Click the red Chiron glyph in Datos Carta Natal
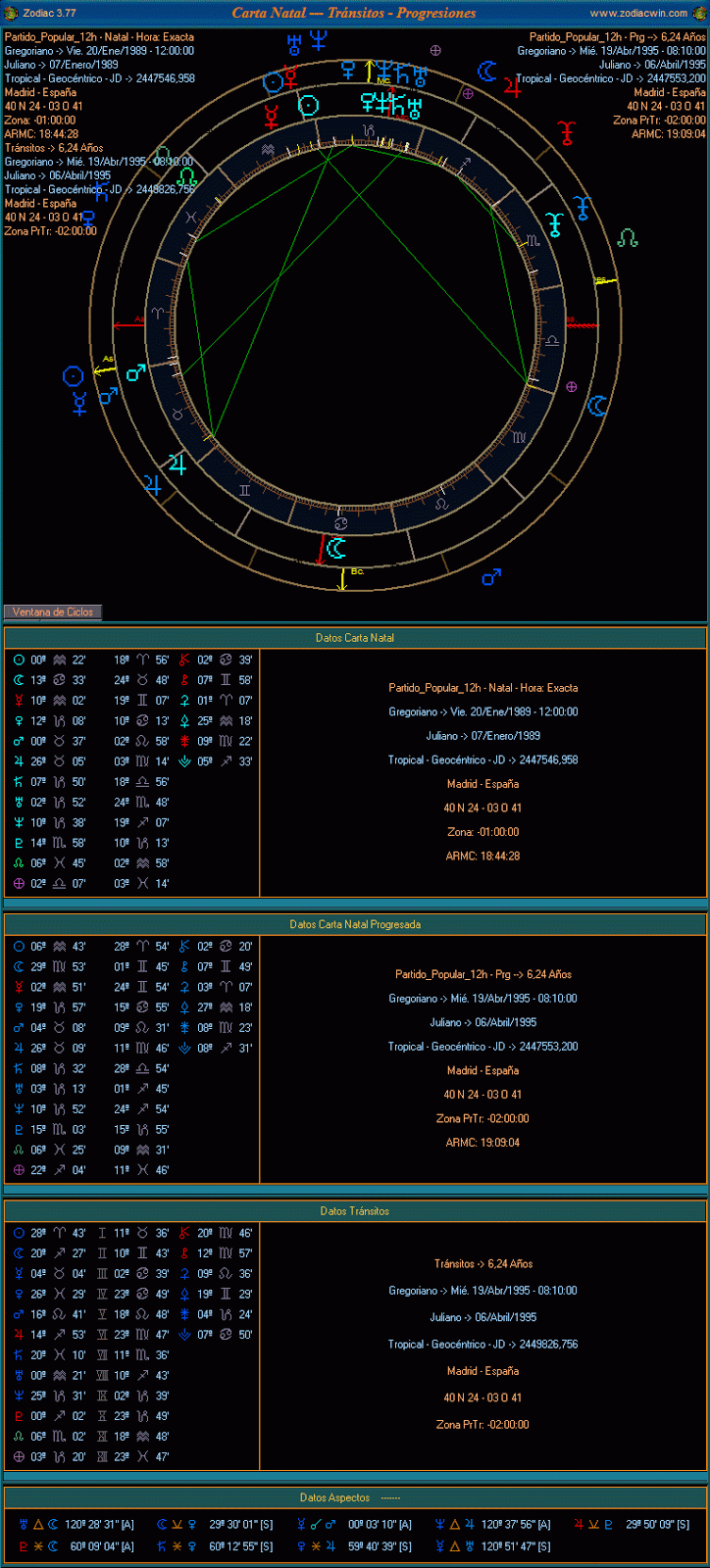 (x=184, y=660)
